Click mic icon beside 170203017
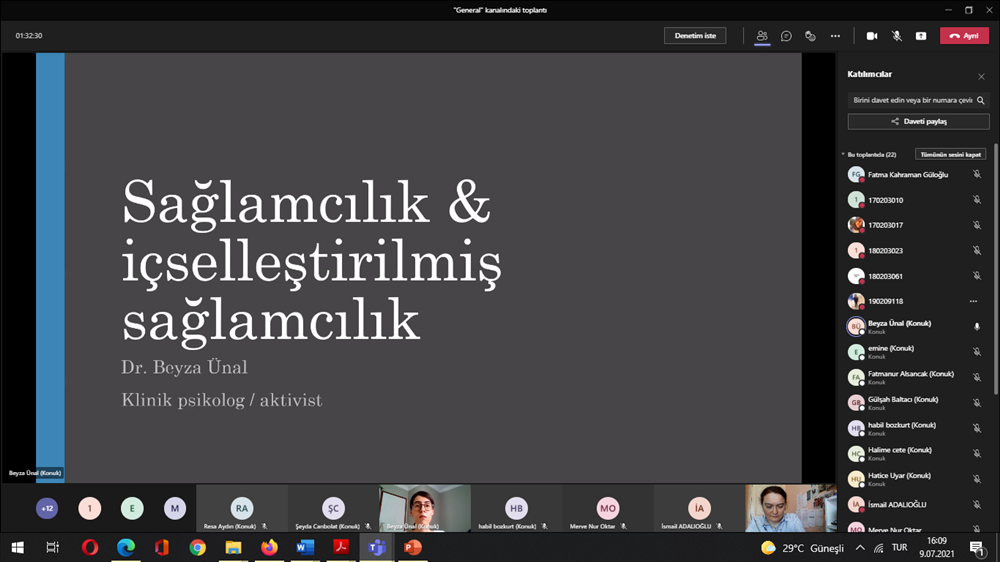The width and height of the screenshot is (1000, 562). point(976,225)
